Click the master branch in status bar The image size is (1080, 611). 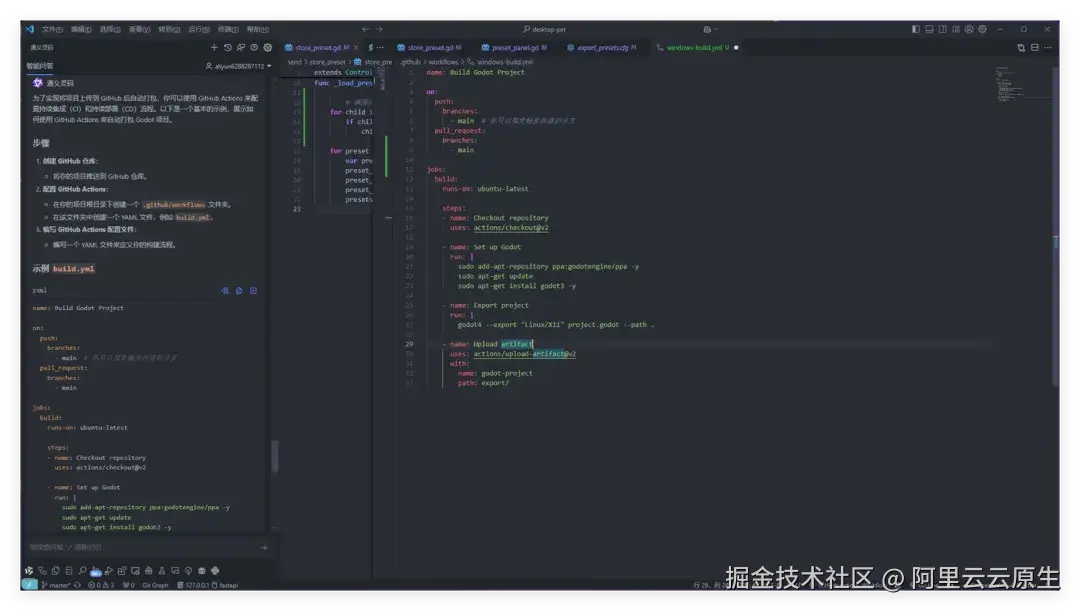(56, 586)
